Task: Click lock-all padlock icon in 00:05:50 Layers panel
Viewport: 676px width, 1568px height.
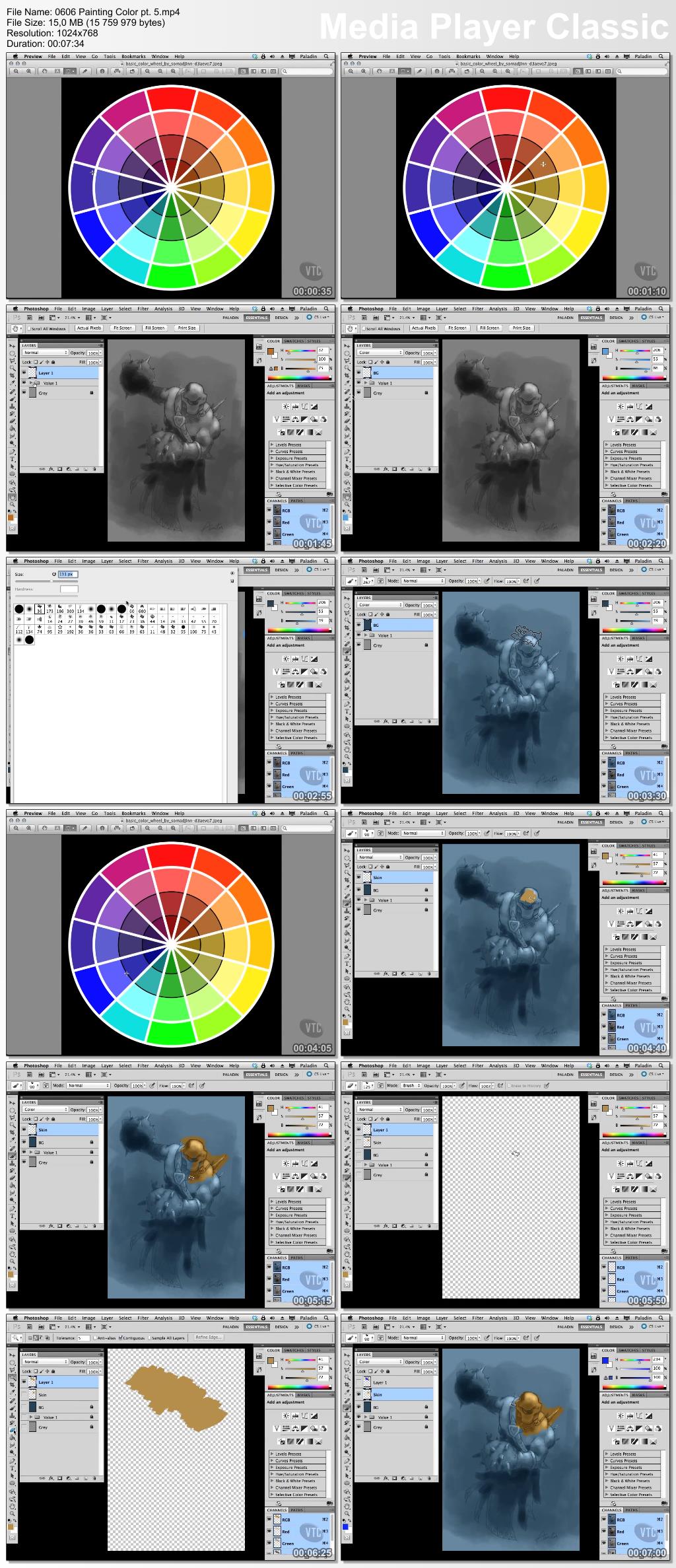Action: [387, 1119]
